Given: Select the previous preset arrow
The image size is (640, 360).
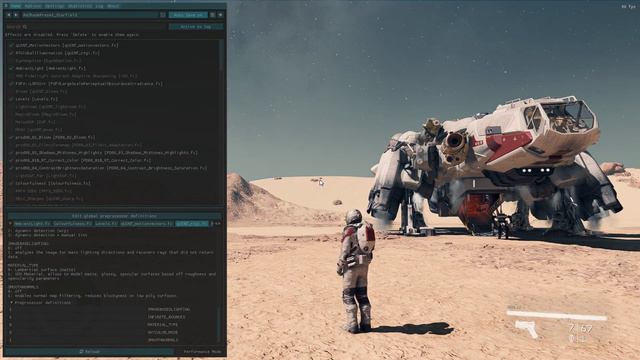Looking at the screenshot, I should click(x=9, y=15).
